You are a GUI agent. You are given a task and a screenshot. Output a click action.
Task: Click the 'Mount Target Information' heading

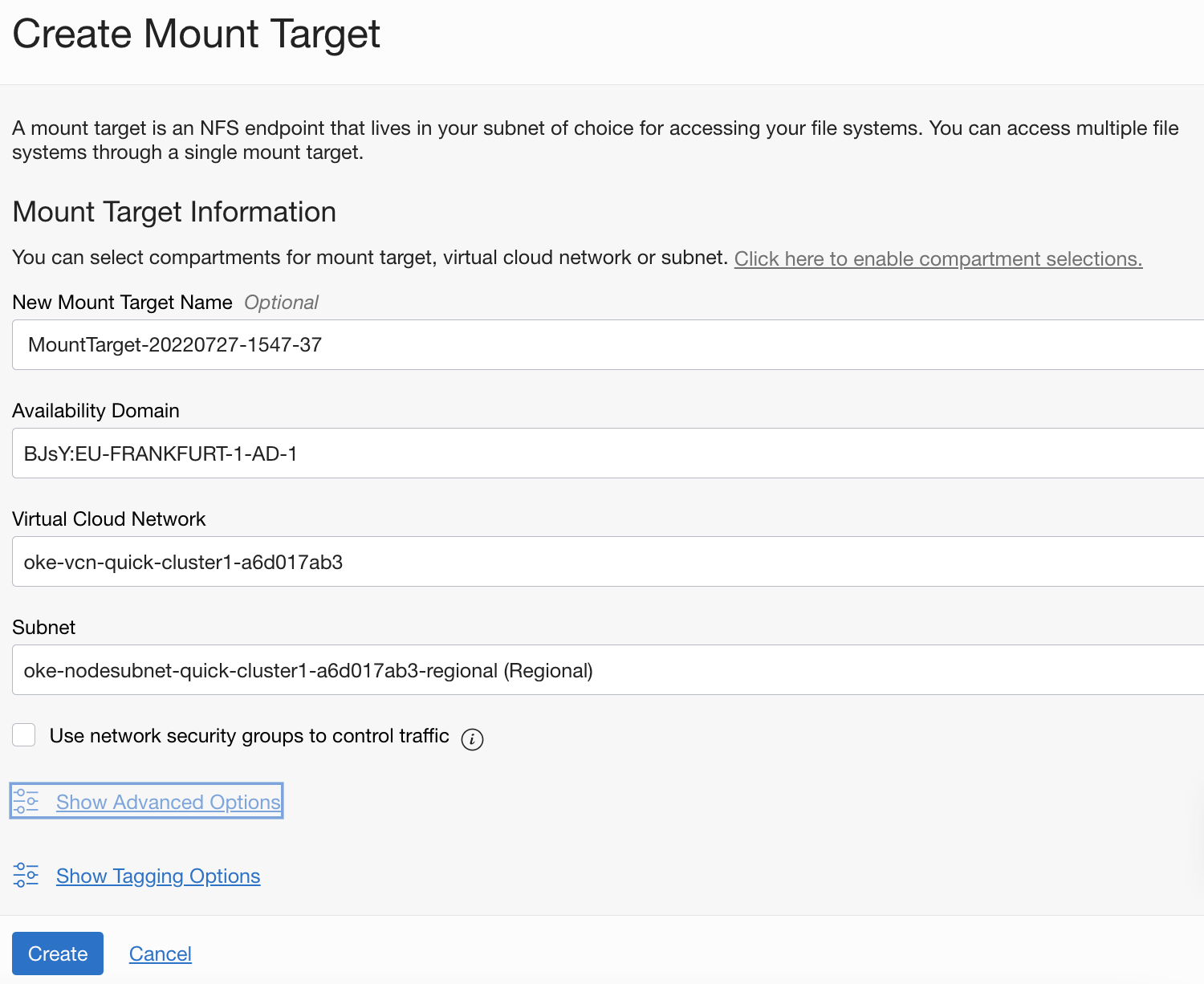174,212
